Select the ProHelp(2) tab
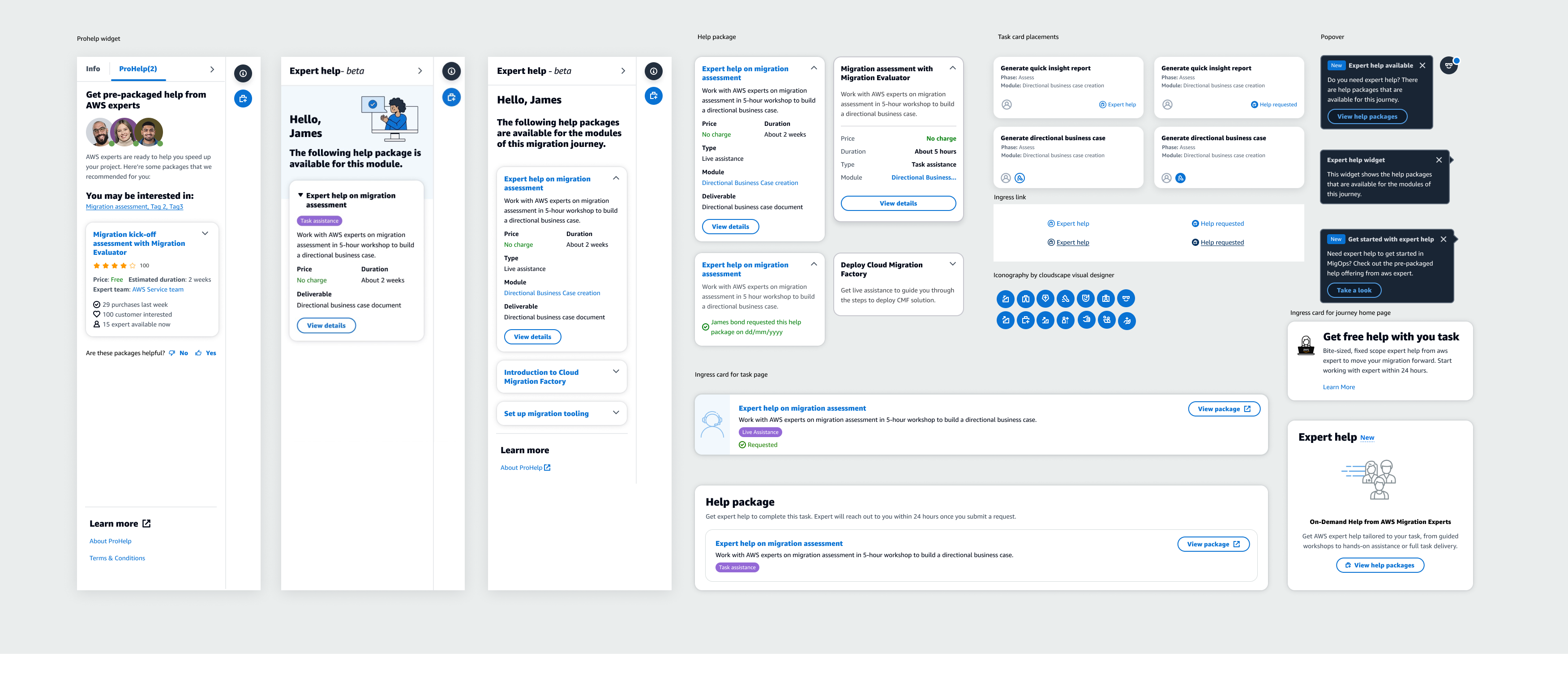 click(x=137, y=69)
